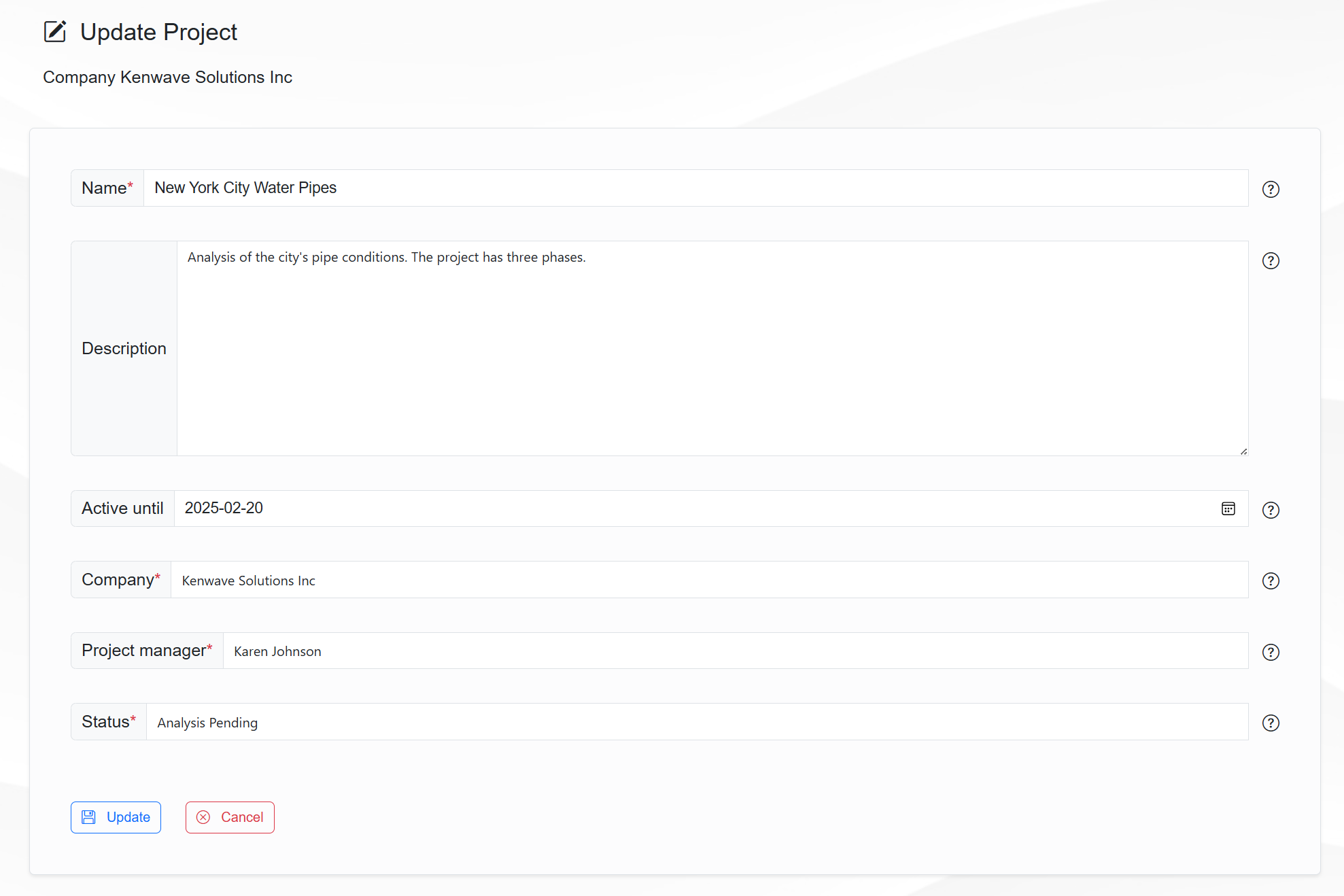
Task: Click the help icon beside Name field
Action: [1270, 189]
